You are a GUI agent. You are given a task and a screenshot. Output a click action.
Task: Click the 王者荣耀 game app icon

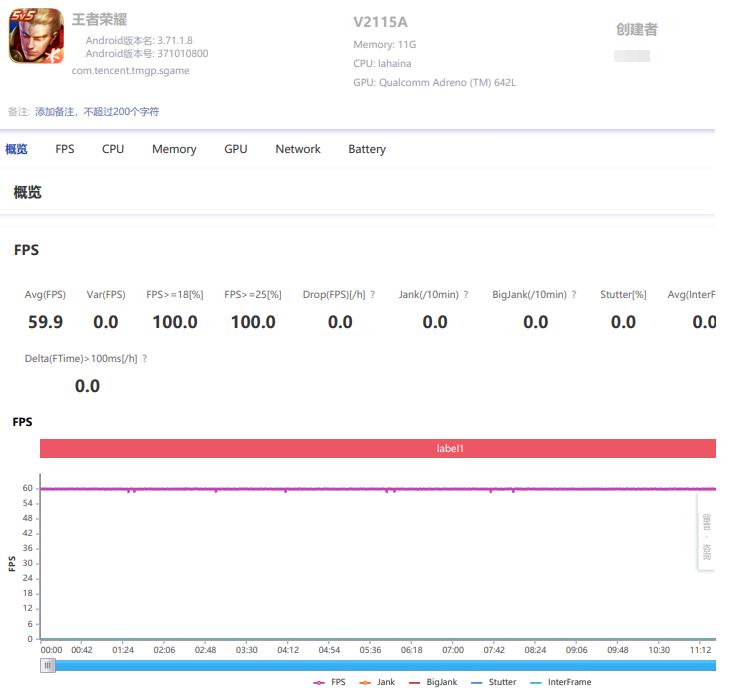36,35
